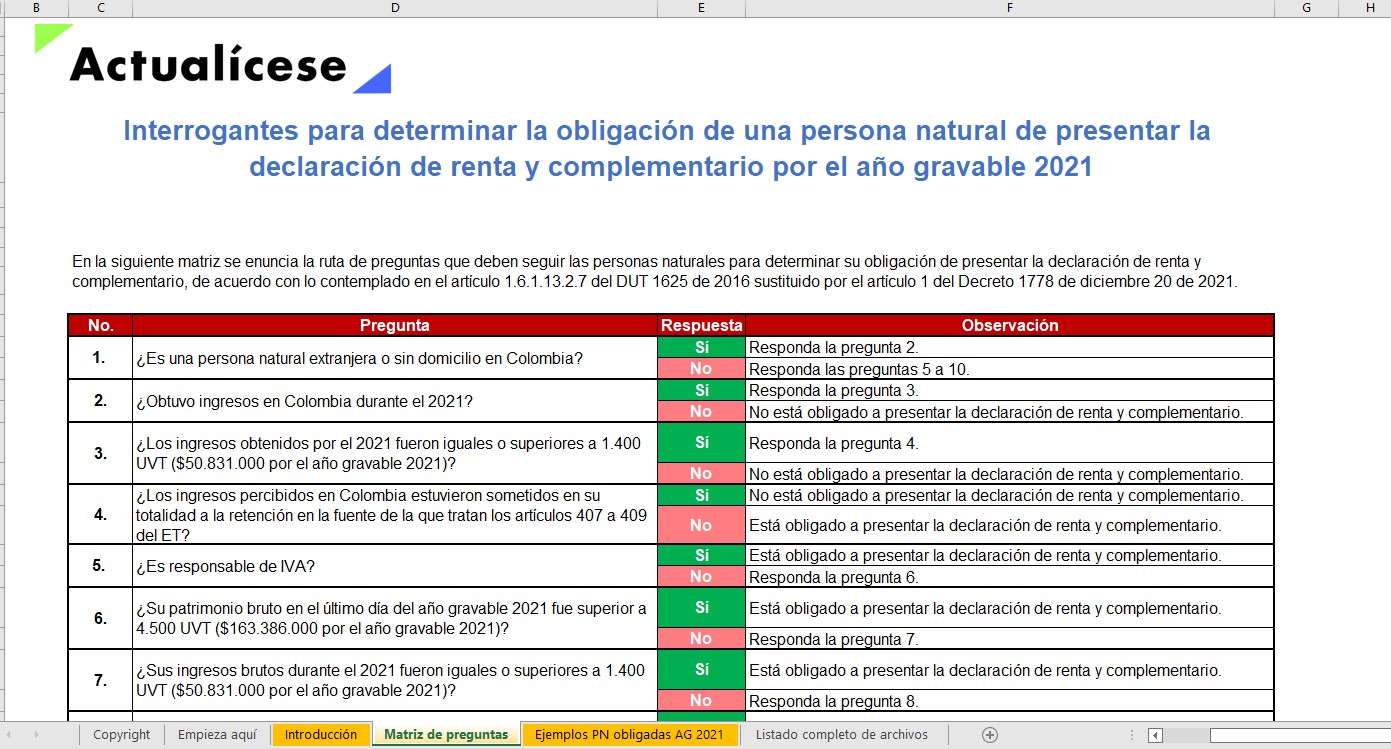Select question 7 about ingresos brutos 2021

395,680
